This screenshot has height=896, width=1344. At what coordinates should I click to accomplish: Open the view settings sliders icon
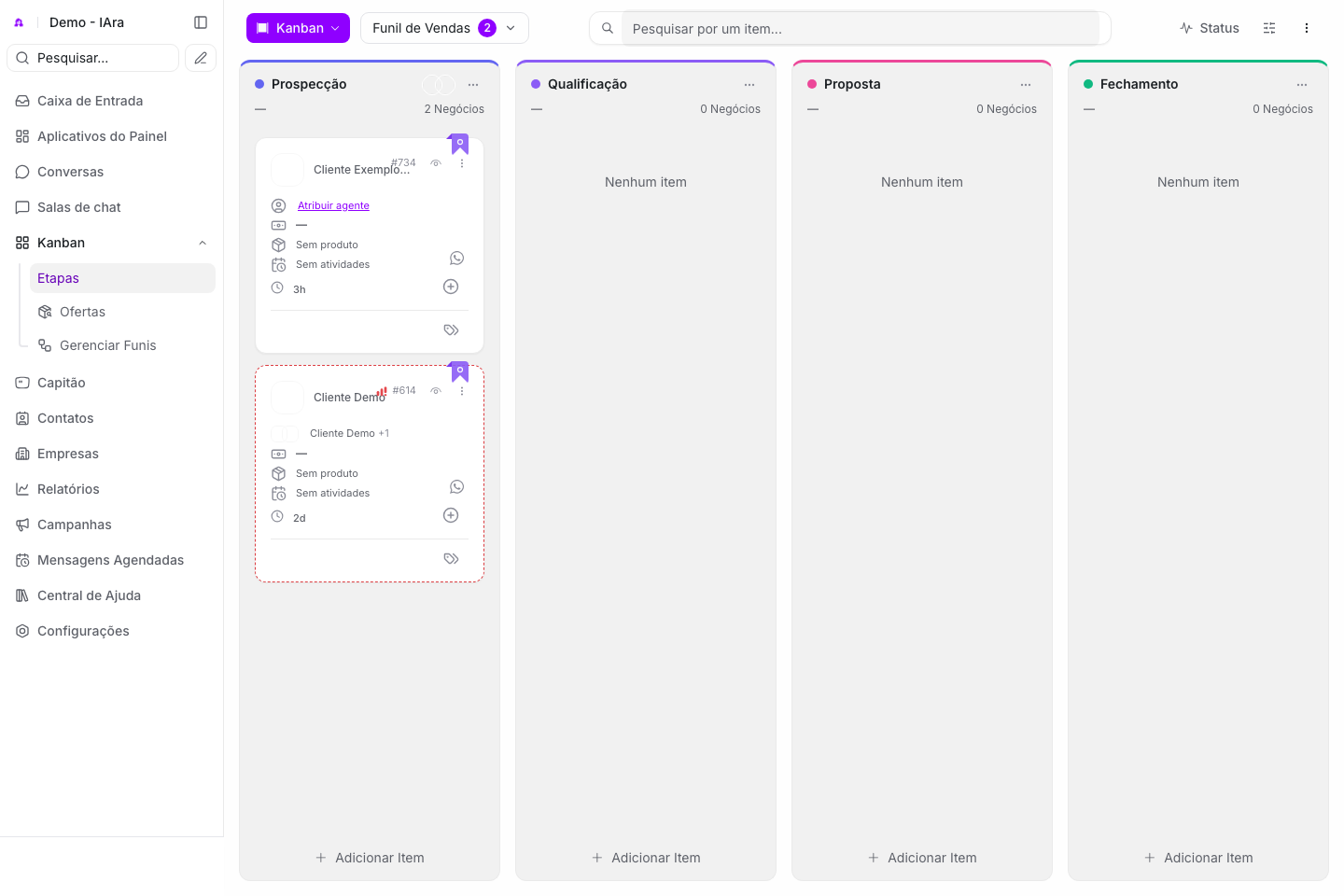(x=1269, y=28)
